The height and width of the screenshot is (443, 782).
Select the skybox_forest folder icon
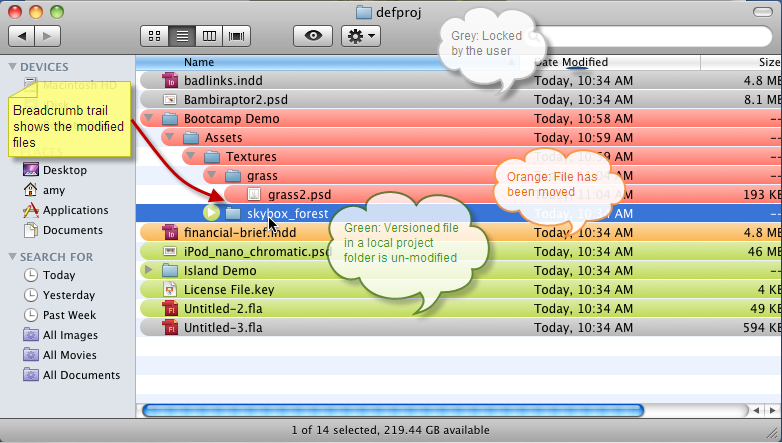point(233,213)
